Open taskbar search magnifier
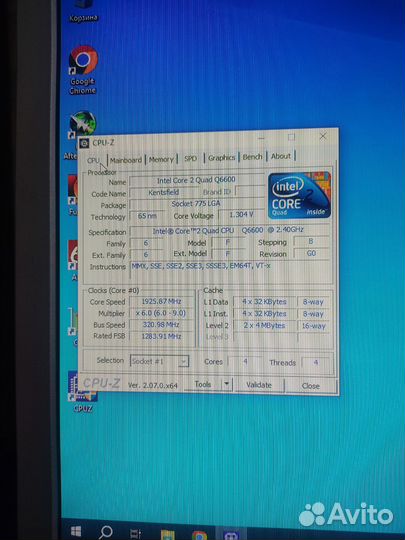This screenshot has width=405, height=540. (x=105, y=532)
